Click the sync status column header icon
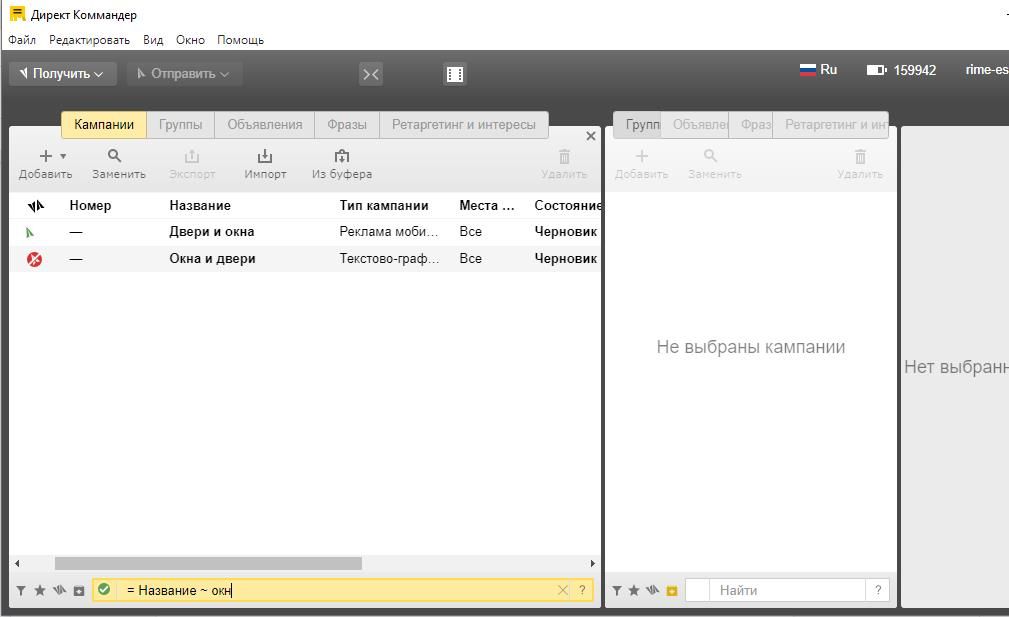Image resolution: width=1009 pixels, height=617 pixels. [x=36, y=206]
